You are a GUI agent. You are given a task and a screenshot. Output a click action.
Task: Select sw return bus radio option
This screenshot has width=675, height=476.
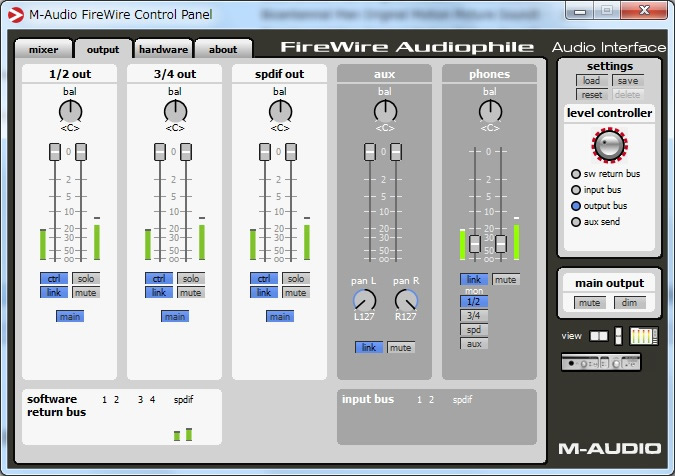(x=576, y=174)
